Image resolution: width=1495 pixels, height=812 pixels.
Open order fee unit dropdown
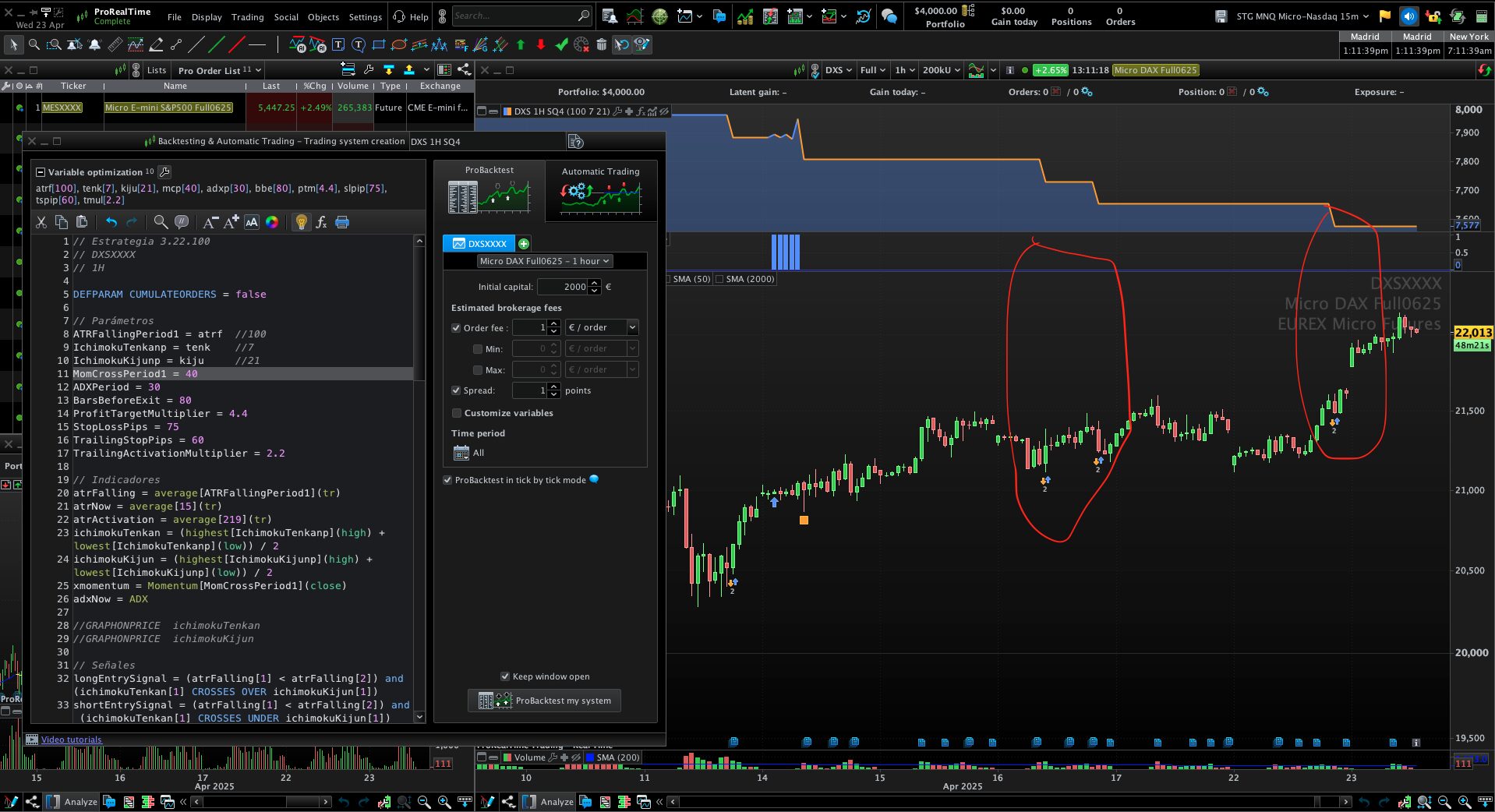602,327
